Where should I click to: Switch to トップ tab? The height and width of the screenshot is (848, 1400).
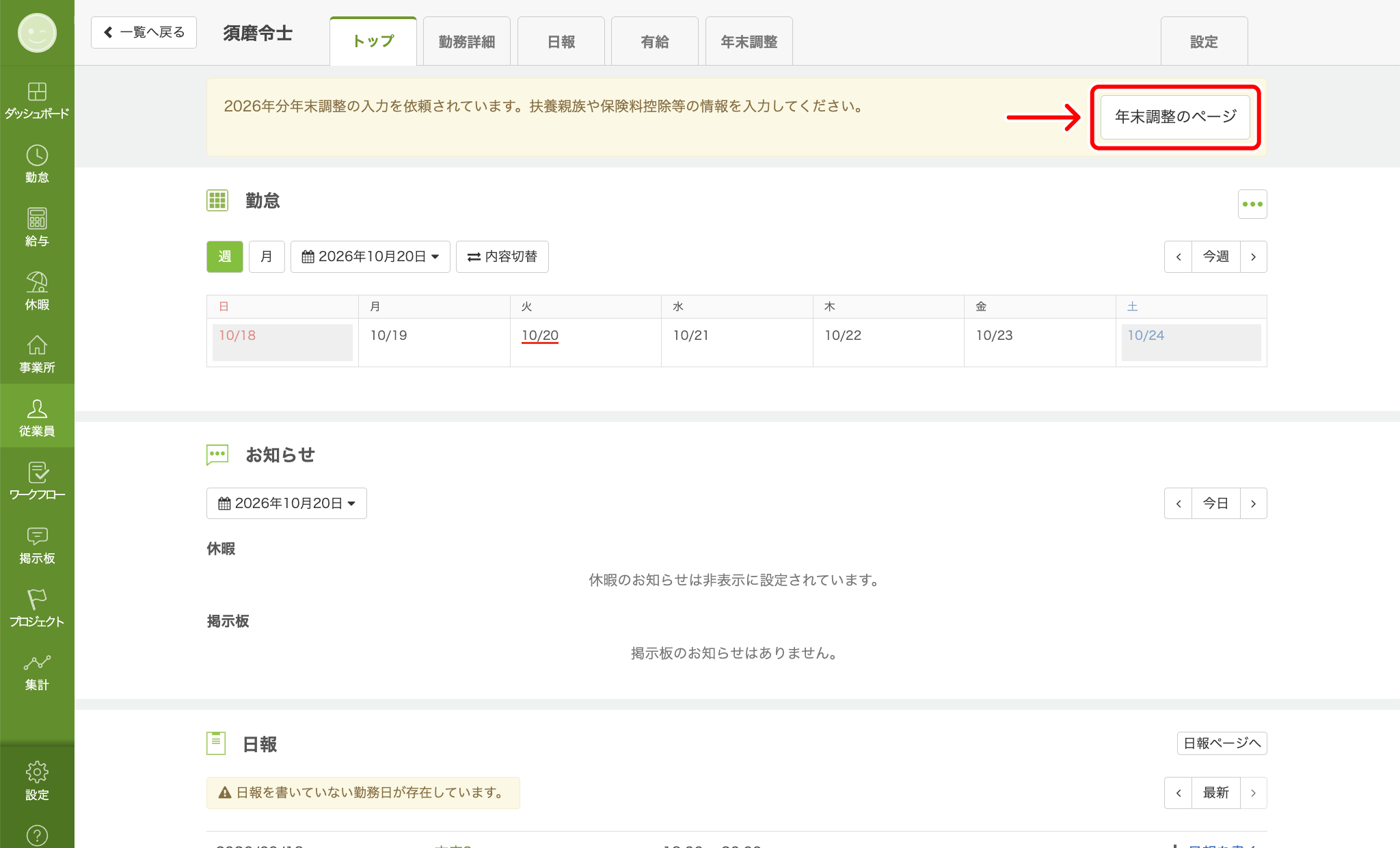(x=373, y=41)
